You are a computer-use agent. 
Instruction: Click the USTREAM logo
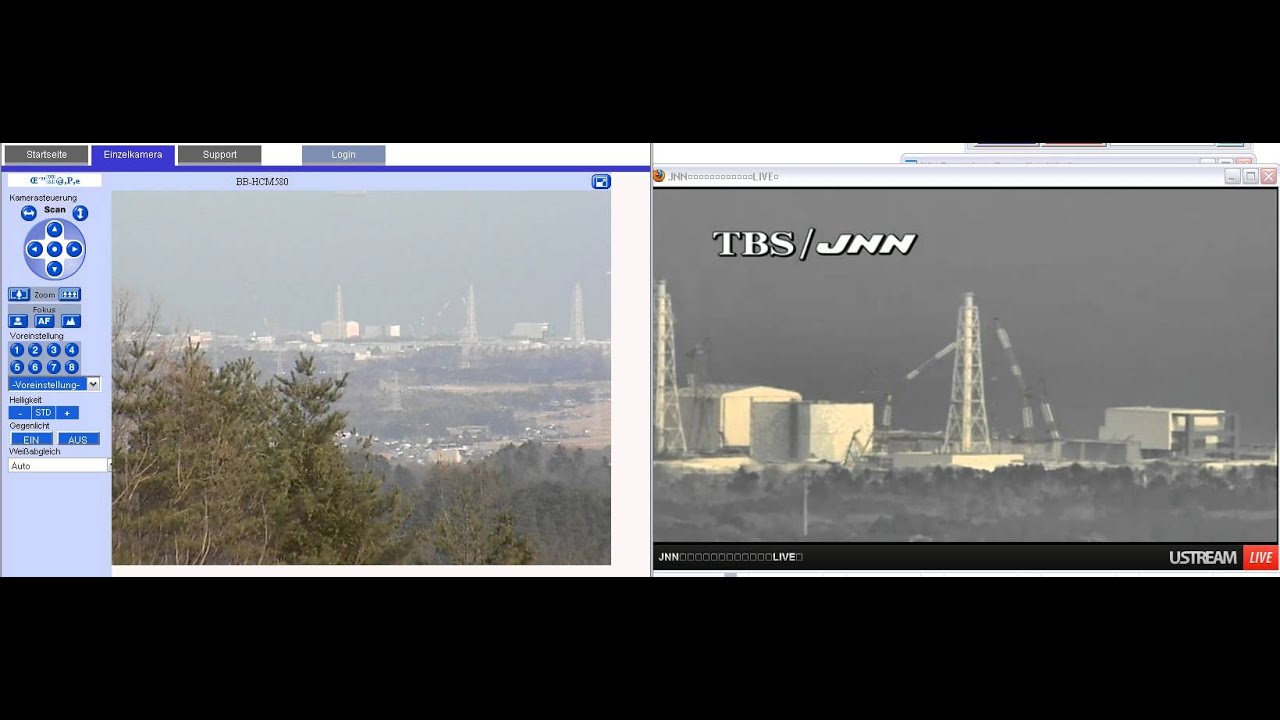pyautogui.click(x=1203, y=558)
